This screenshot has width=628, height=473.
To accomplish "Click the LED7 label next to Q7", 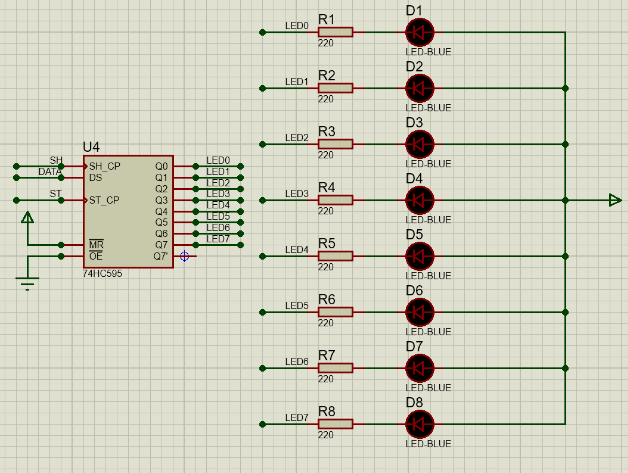I will tap(218, 239).
